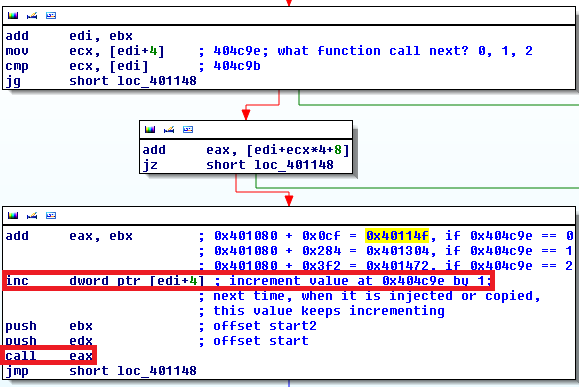Click comment 'next time, when it is injected or copied,'
The image size is (579, 387).
pos(377,296)
